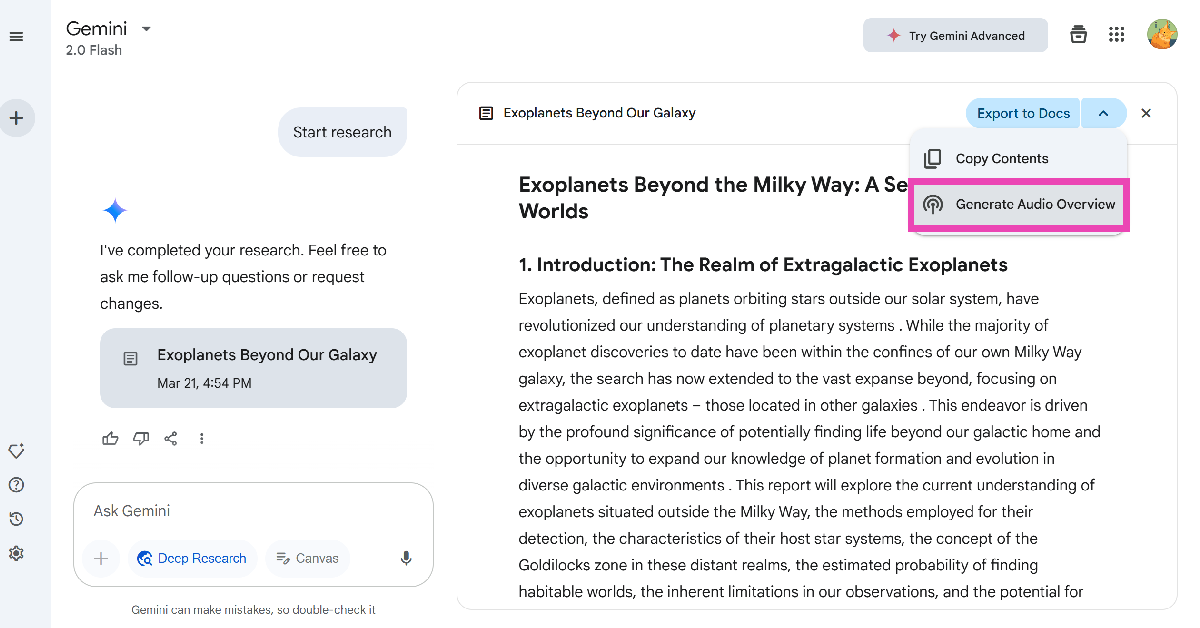Viewport: 1200px width, 628px height.
Task: Open the Activity history icon
Action: click(x=16, y=519)
